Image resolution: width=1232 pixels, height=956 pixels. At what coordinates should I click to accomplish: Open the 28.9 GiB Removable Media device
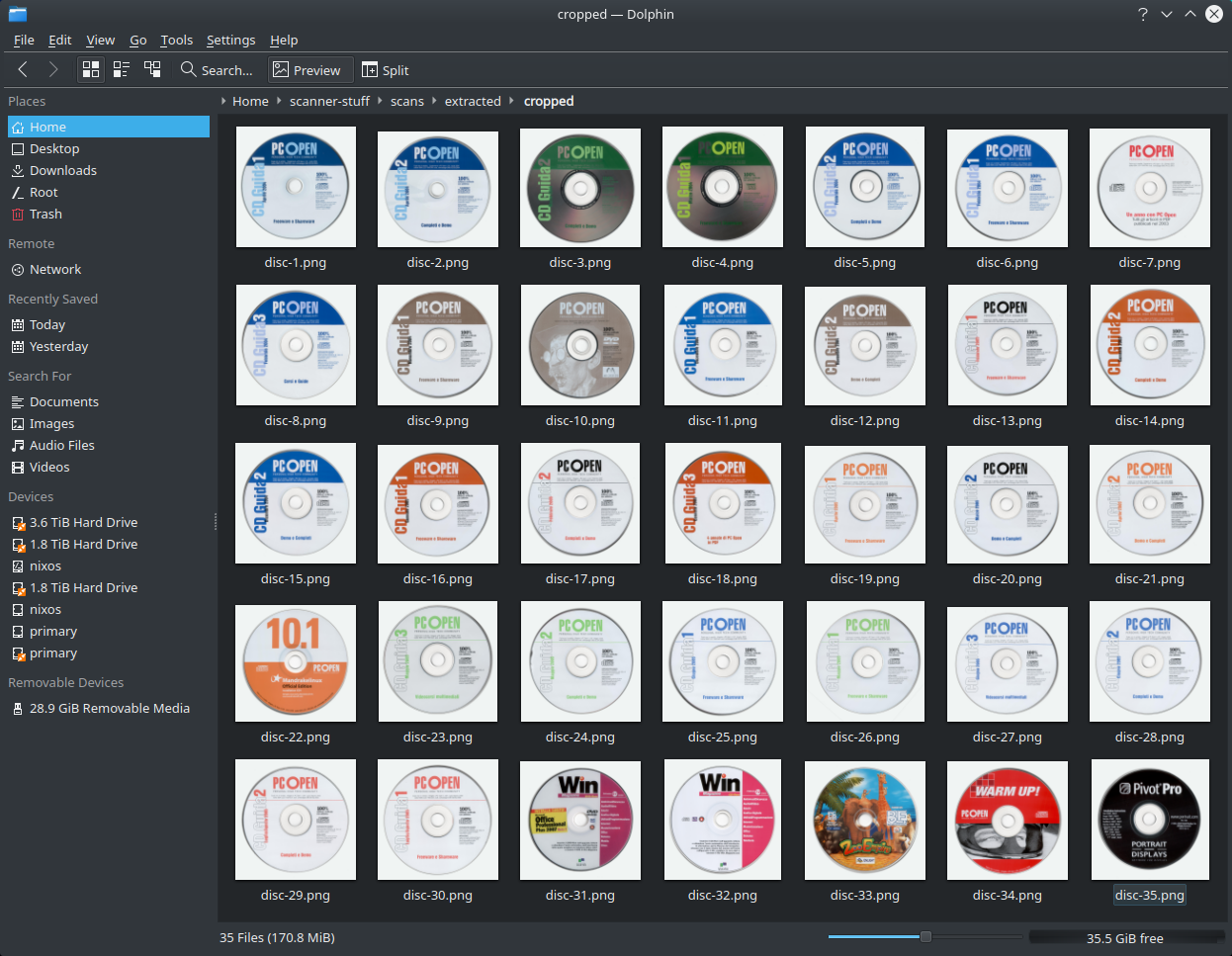(x=109, y=708)
